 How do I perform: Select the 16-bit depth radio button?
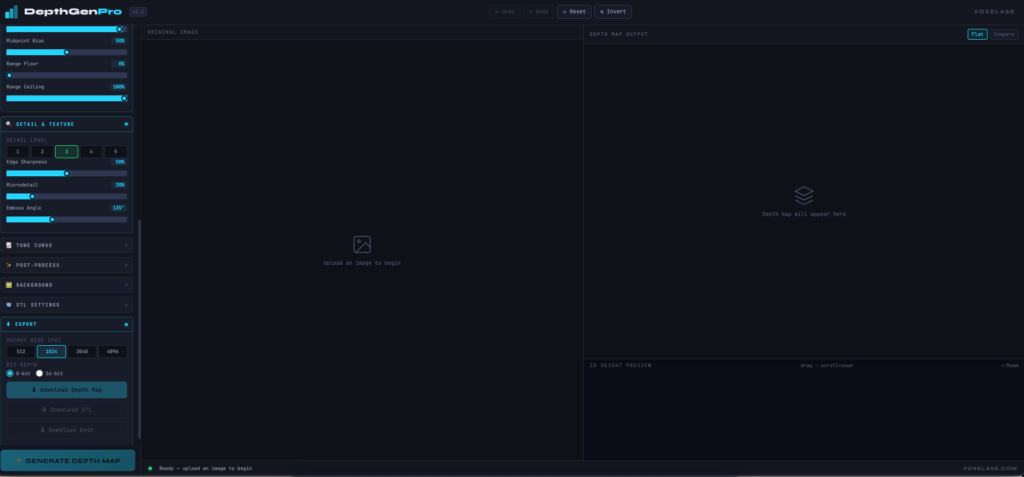pyautogui.click(x=40, y=373)
